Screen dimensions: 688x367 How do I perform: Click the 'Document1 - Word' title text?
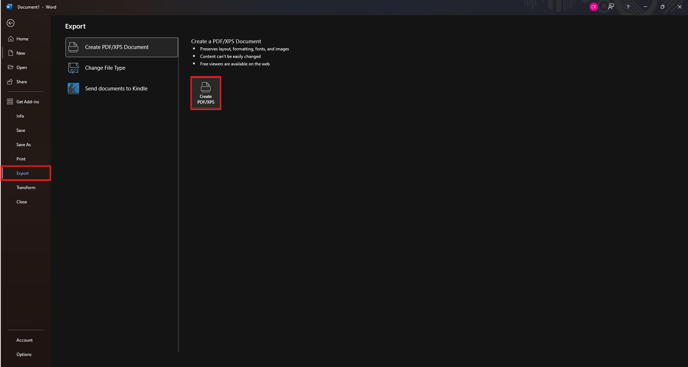point(37,7)
